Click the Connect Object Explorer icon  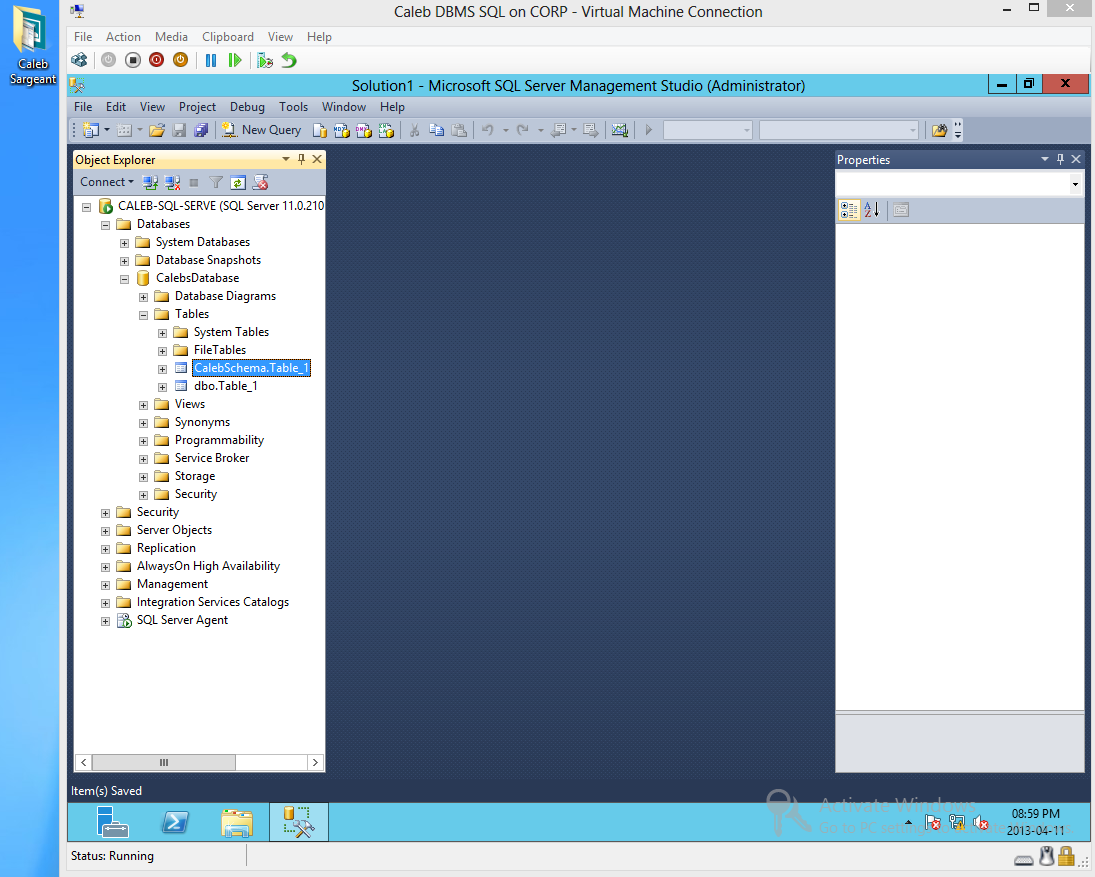click(150, 183)
